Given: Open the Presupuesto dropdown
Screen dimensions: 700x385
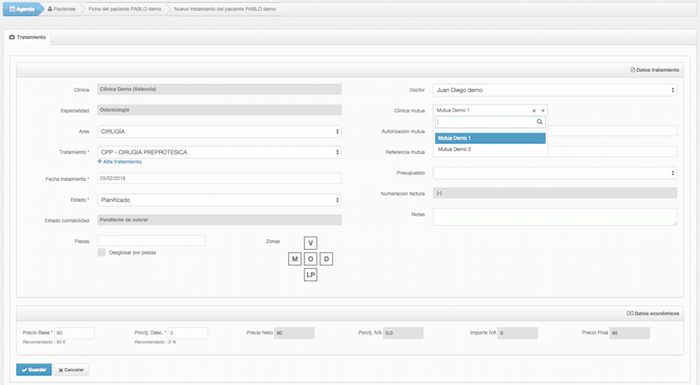Looking at the screenshot, I should pos(554,173).
